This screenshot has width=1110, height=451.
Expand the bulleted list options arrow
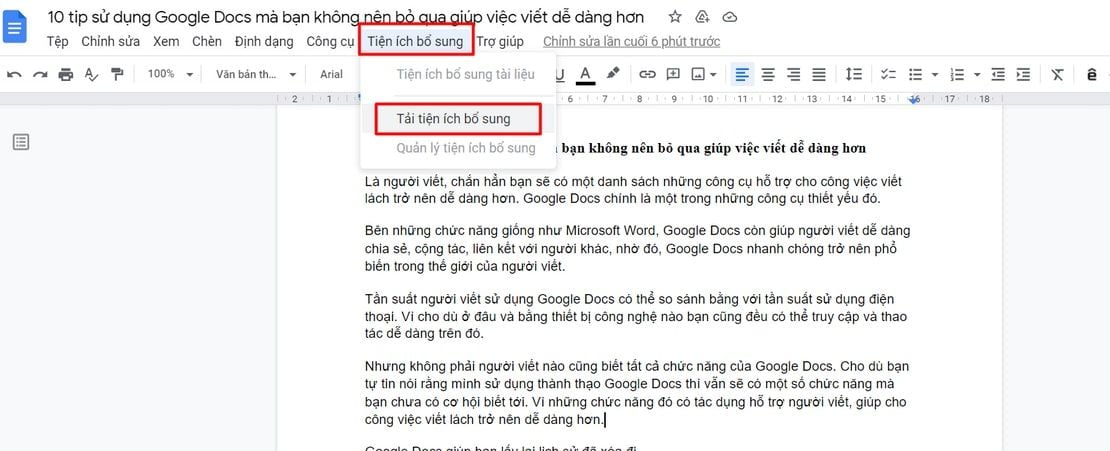point(934,74)
